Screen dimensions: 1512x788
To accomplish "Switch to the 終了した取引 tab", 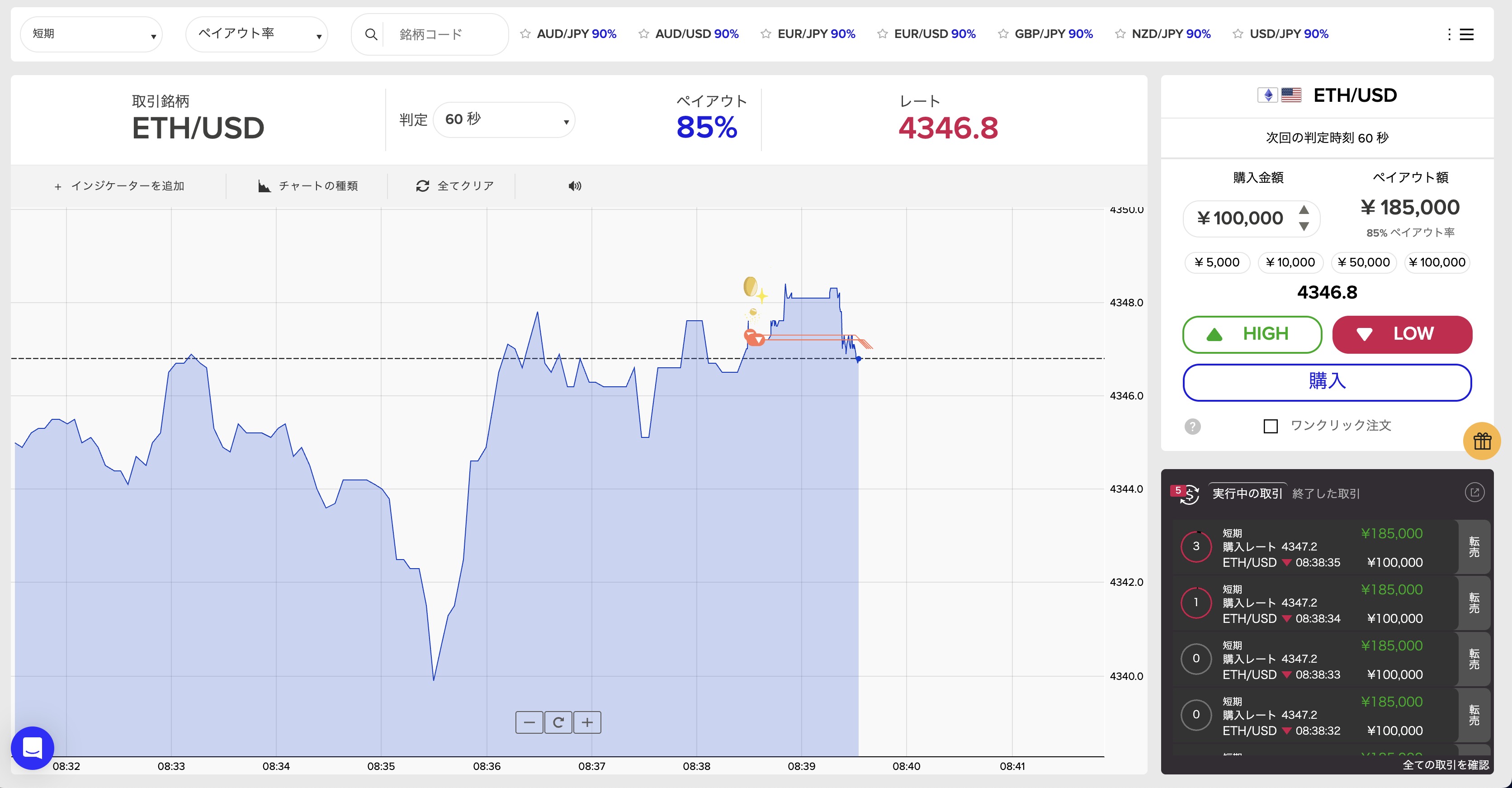I will (x=1326, y=494).
